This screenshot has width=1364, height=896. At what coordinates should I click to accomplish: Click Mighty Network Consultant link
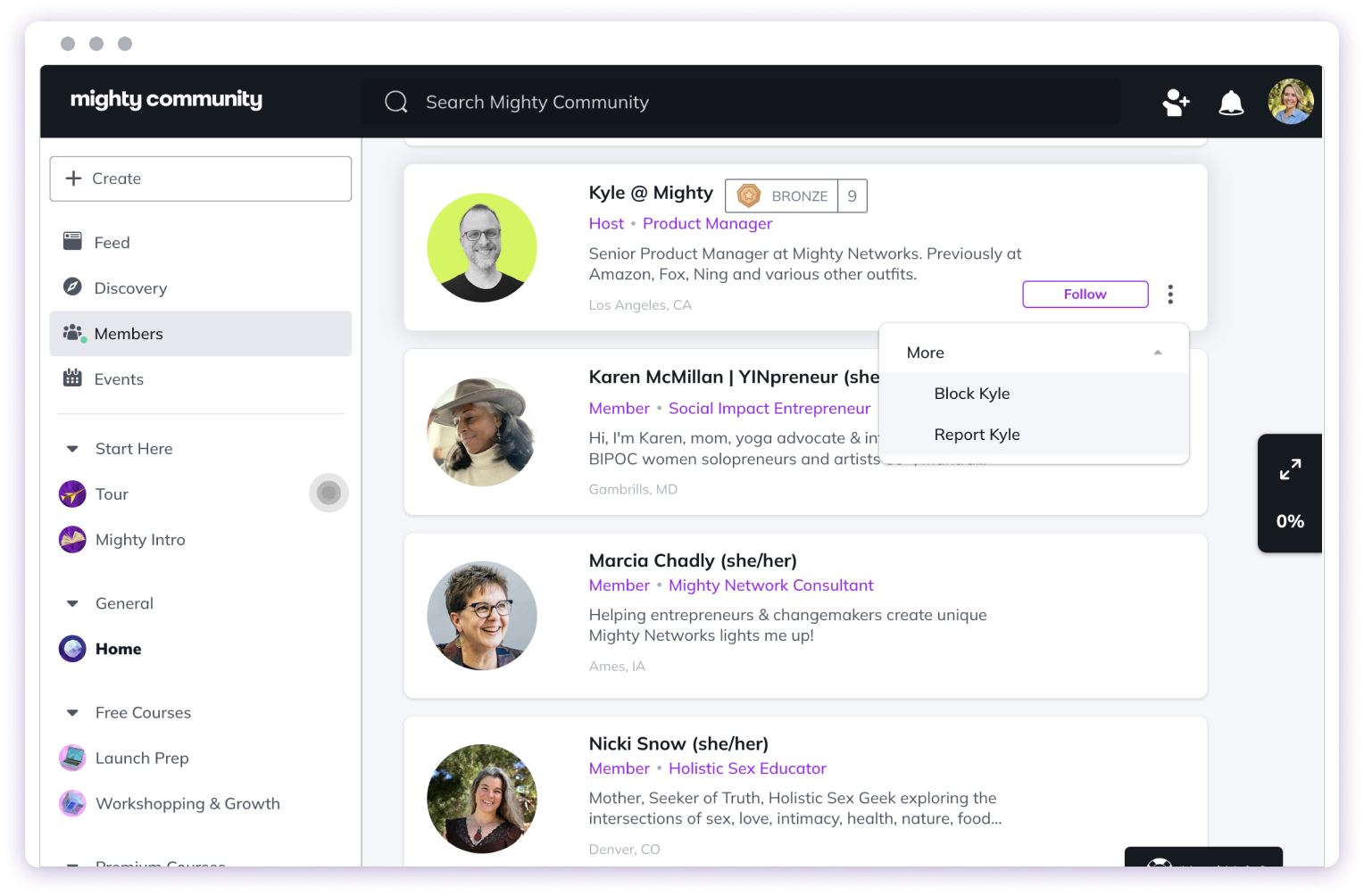click(770, 585)
